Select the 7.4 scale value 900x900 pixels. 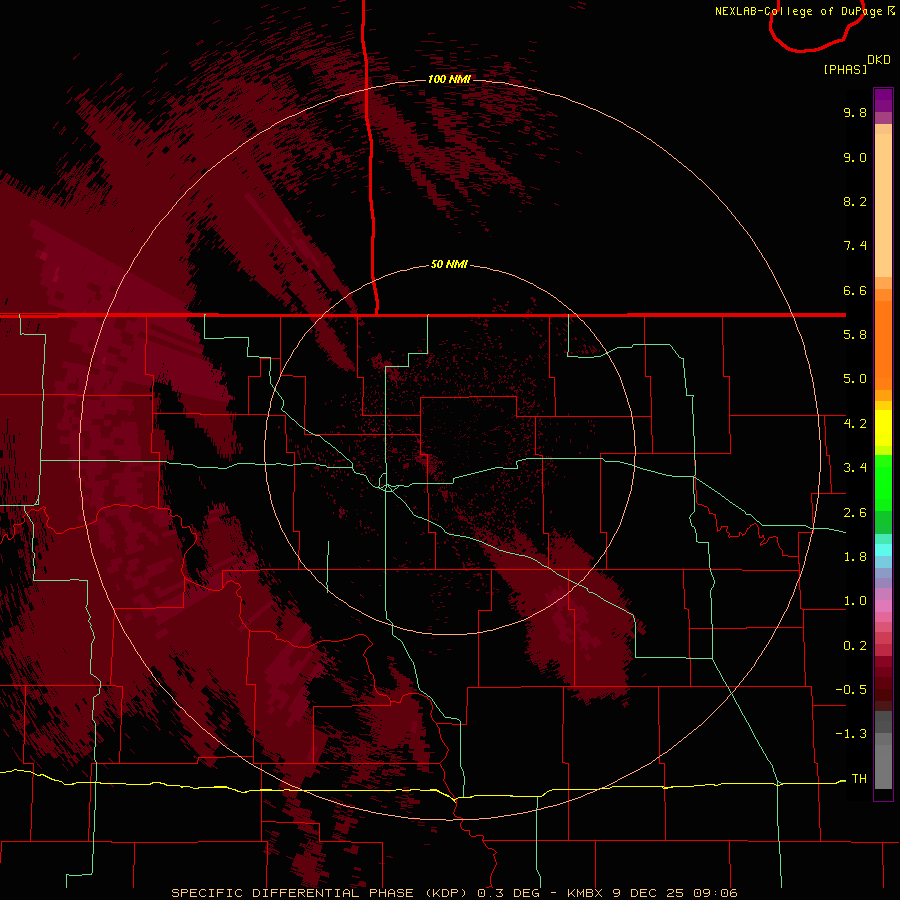coord(855,246)
